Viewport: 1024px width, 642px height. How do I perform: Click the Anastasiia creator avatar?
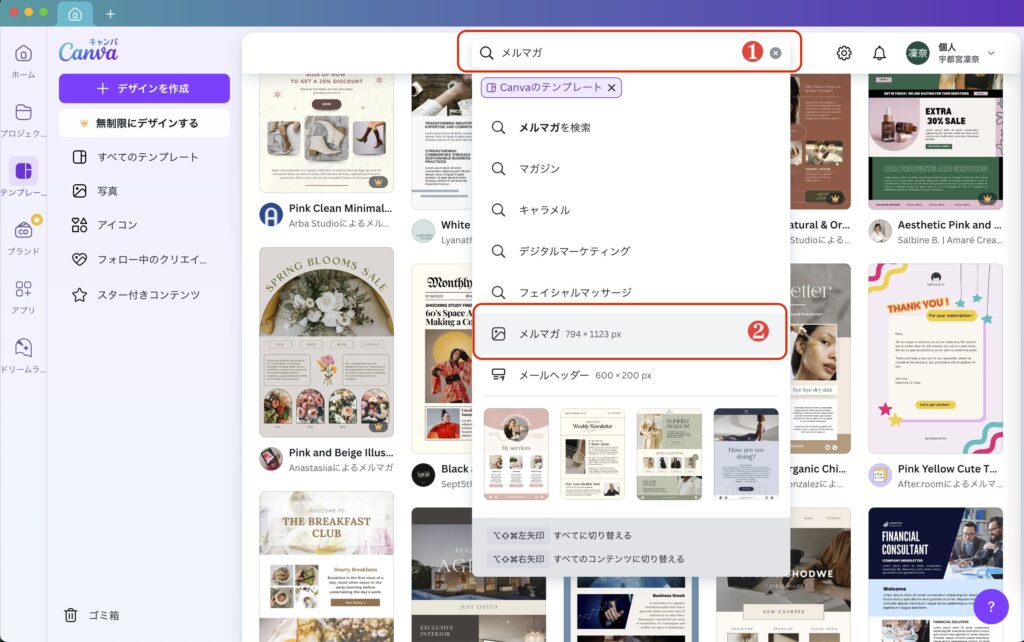pos(271,458)
